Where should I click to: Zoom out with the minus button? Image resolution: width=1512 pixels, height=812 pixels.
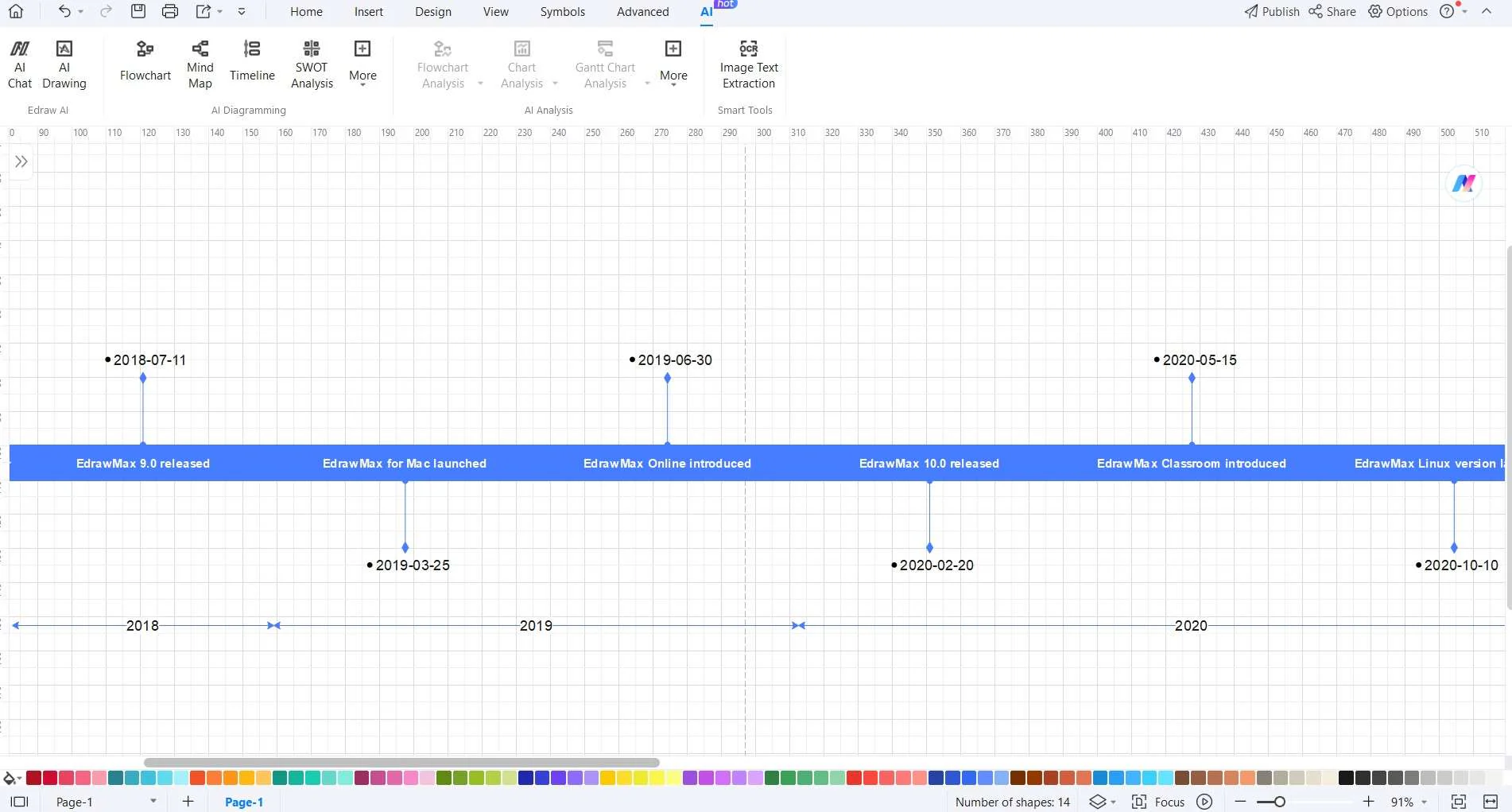click(x=1240, y=802)
